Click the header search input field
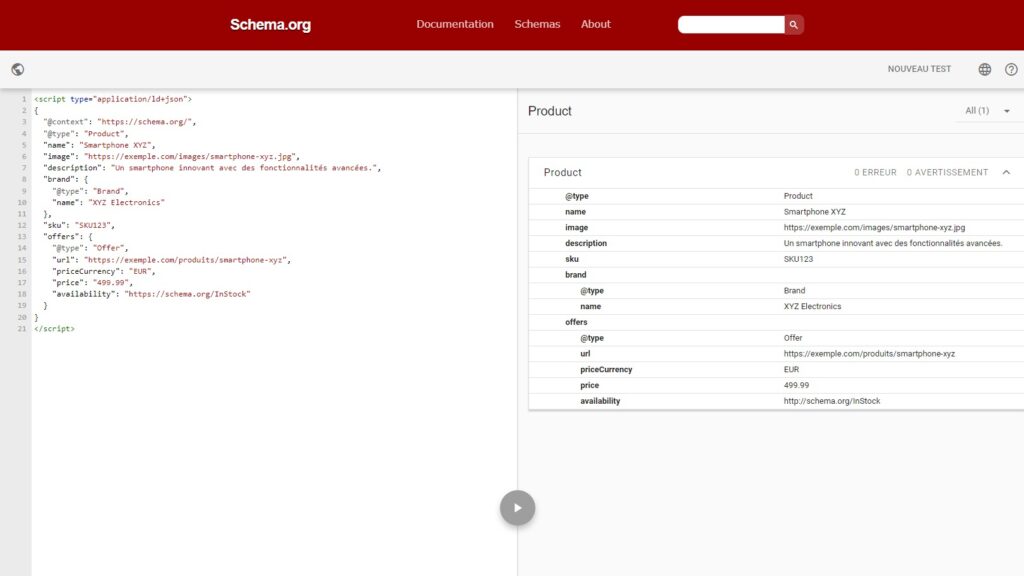 click(731, 25)
